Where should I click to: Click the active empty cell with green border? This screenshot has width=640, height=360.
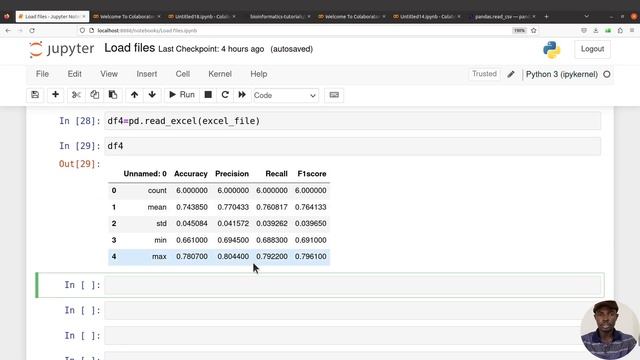(352, 285)
